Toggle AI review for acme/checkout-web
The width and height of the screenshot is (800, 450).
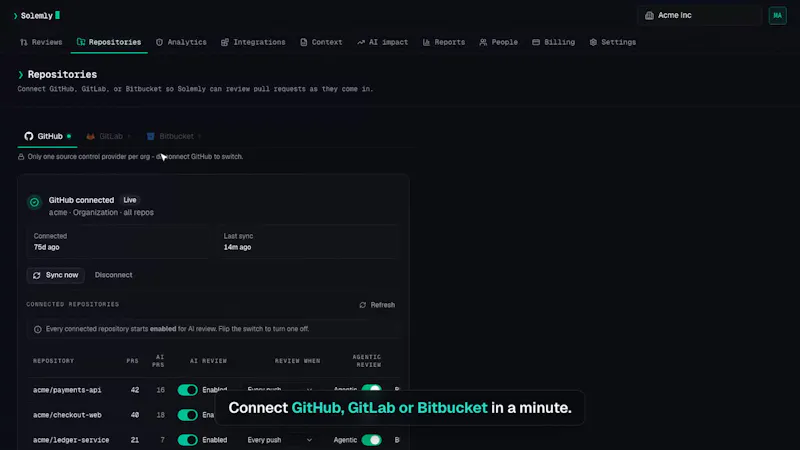pos(187,415)
